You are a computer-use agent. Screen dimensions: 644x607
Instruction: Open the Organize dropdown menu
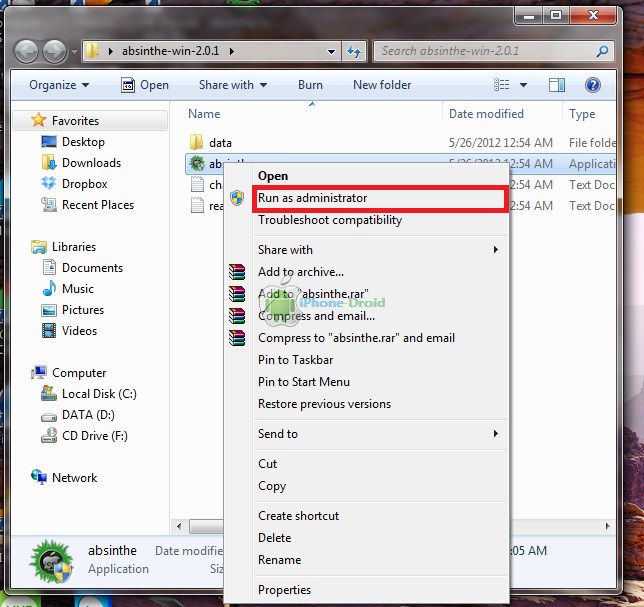[x=59, y=85]
